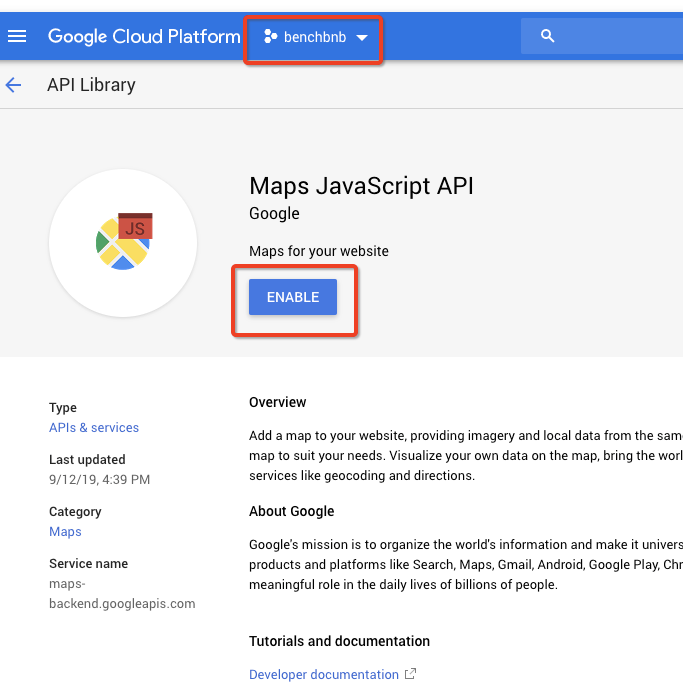
Task: Focus the top search bar field
Action: (602, 36)
